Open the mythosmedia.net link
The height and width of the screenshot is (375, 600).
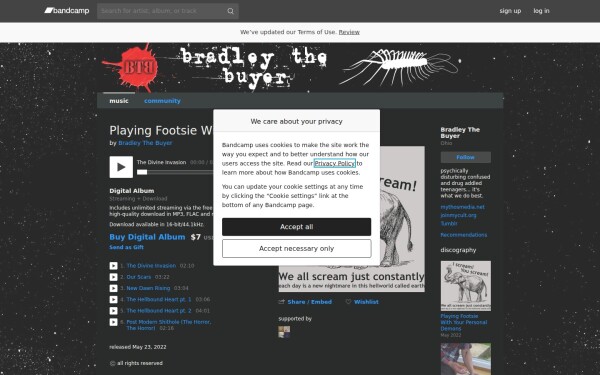tap(462, 207)
